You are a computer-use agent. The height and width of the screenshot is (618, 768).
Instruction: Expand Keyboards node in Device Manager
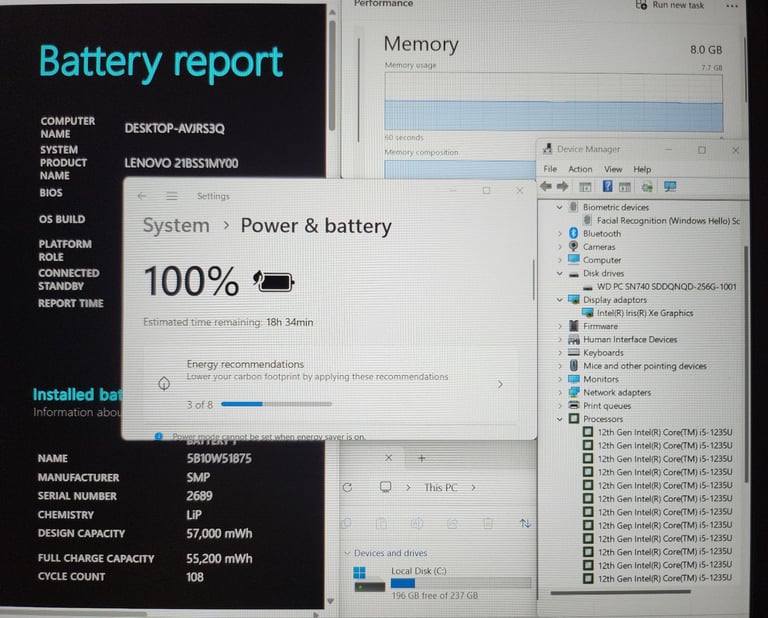tap(559, 353)
